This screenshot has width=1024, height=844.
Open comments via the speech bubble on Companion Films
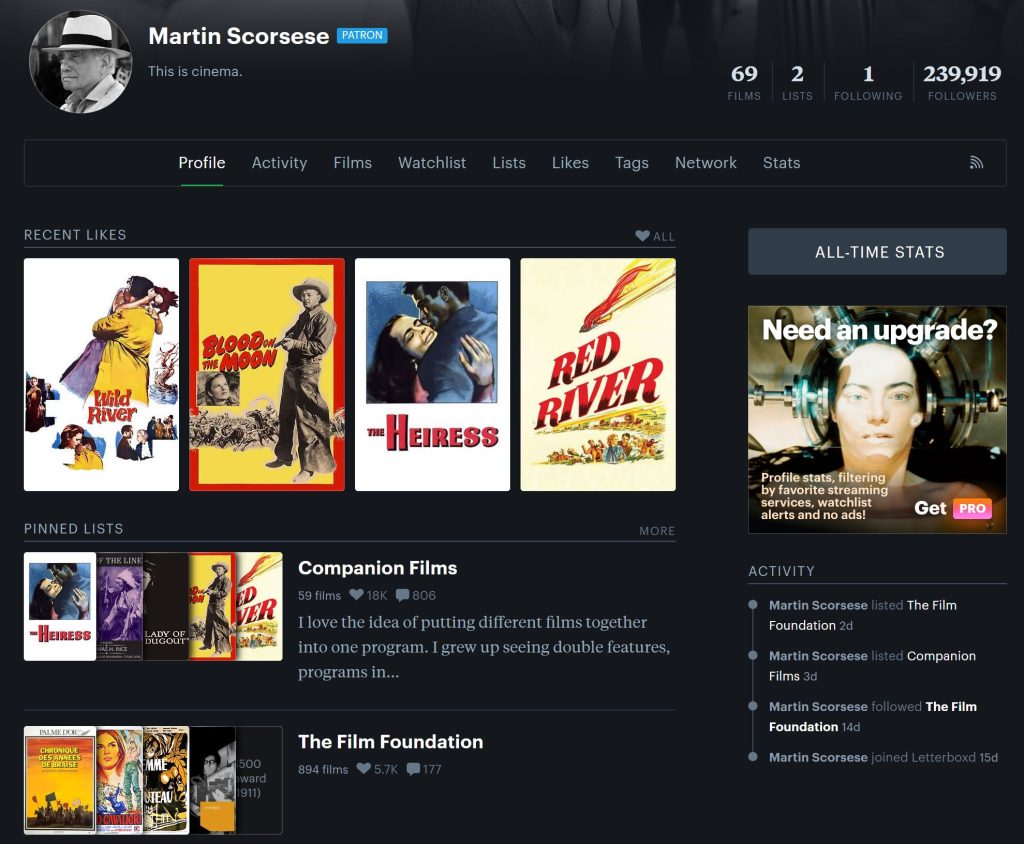tap(404, 595)
